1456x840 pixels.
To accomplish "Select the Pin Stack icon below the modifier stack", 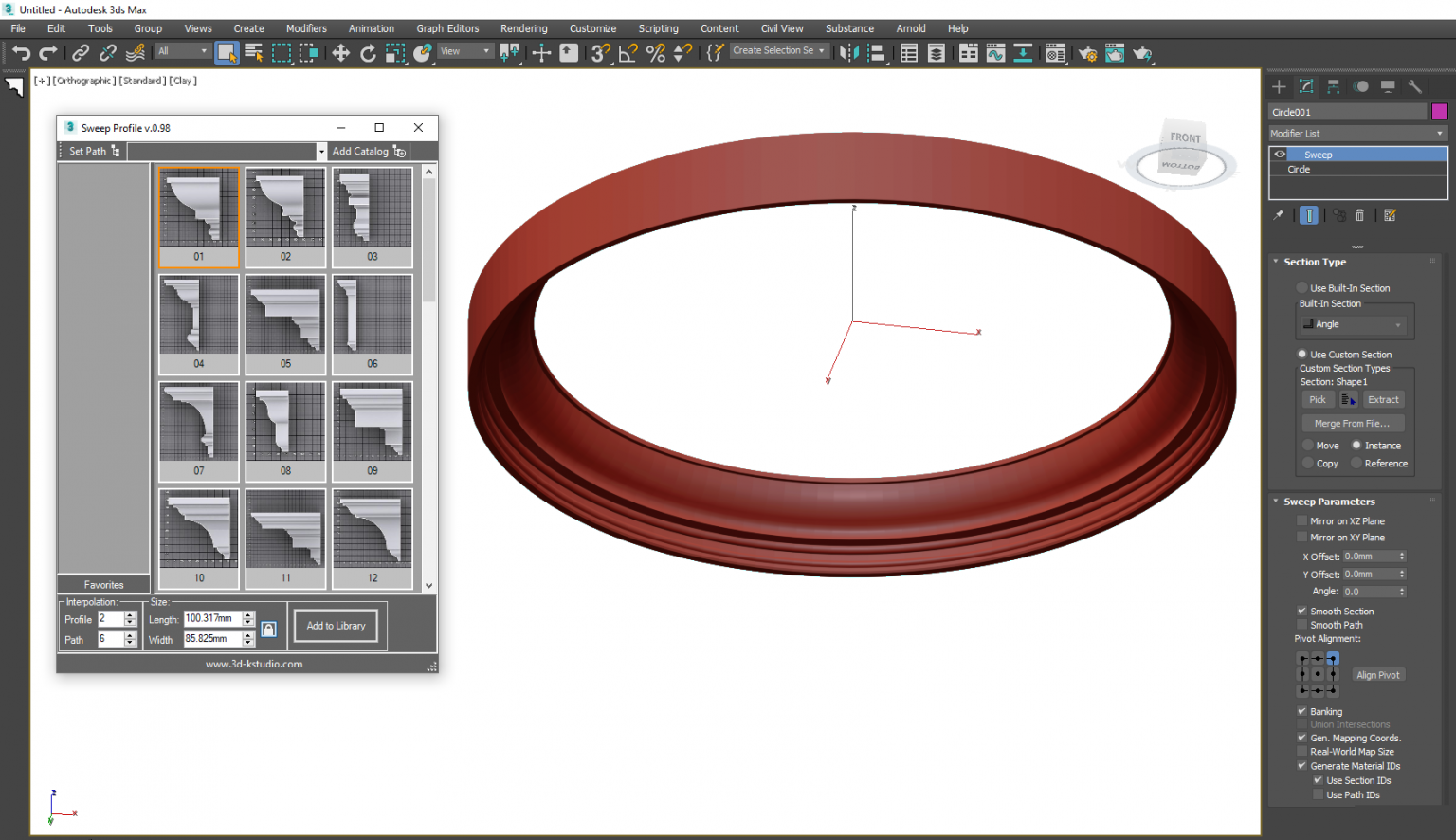I will pos(1279,215).
